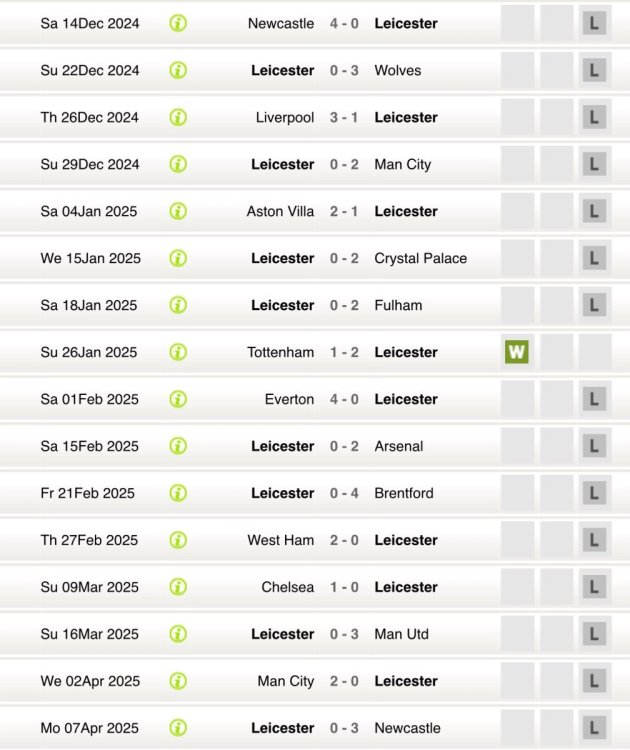Click info icon for Newcastle 4-0 Leicester match

[178, 23]
